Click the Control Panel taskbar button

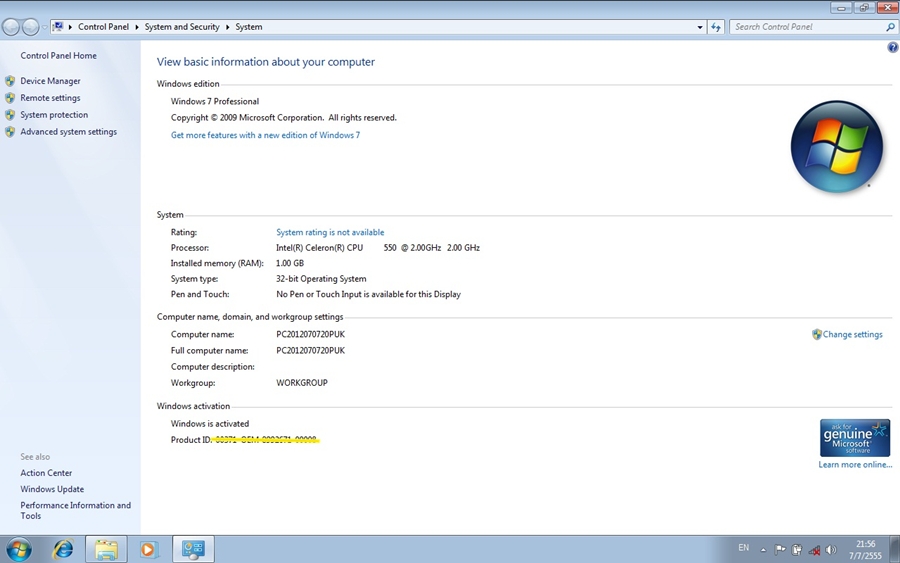tap(193, 549)
